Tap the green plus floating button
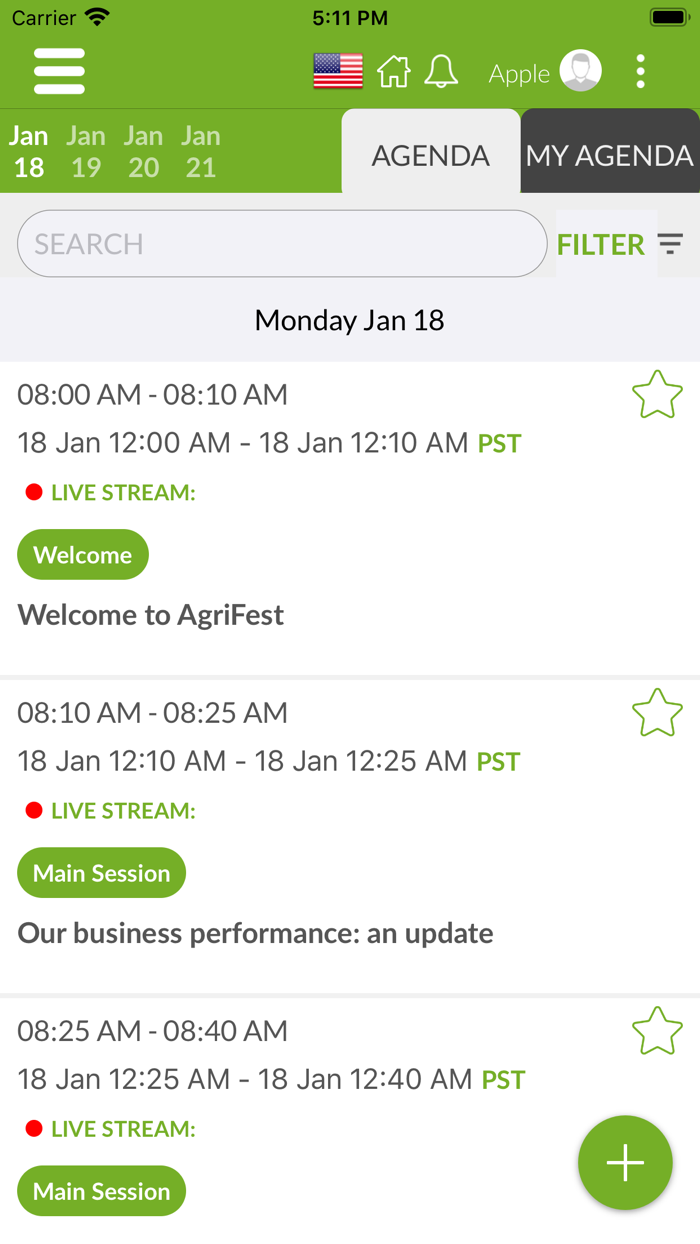Screen dimensions: 700x1244 pos(625,1163)
